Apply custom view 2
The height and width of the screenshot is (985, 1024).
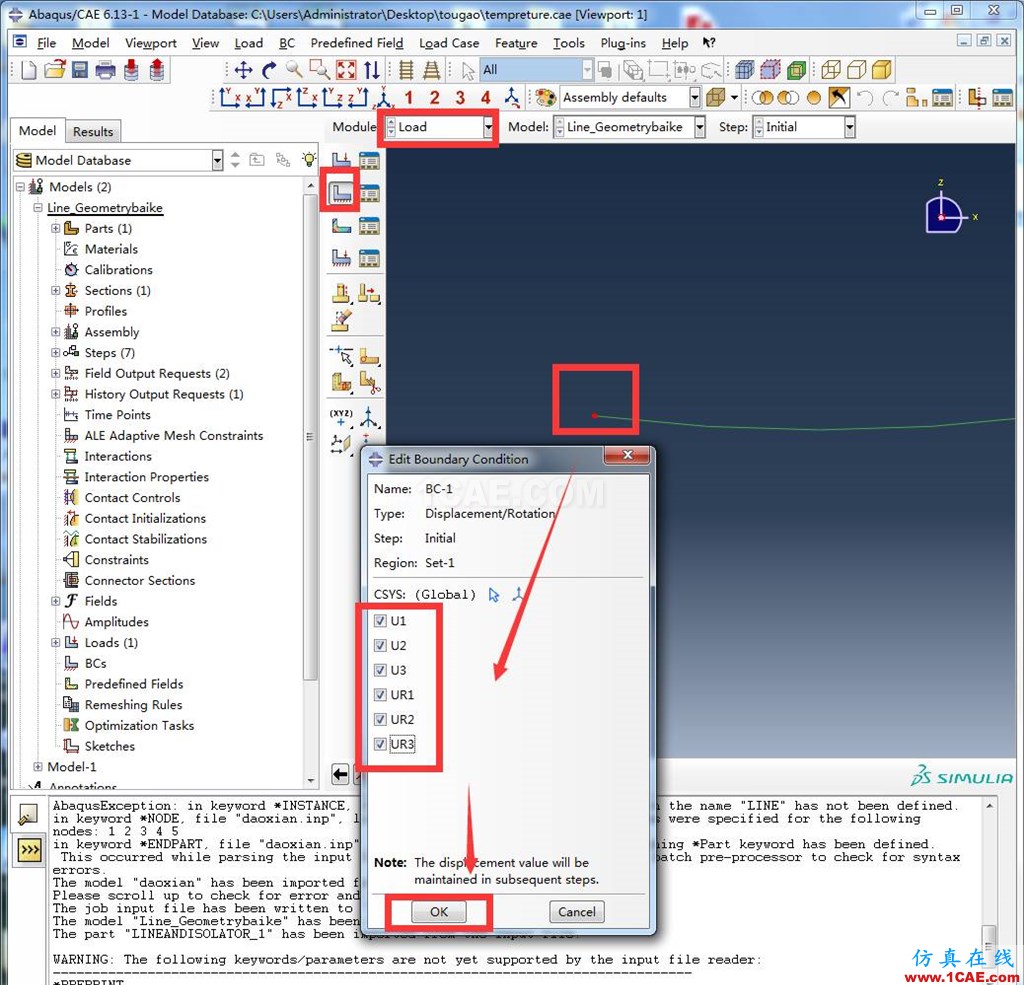(x=434, y=98)
